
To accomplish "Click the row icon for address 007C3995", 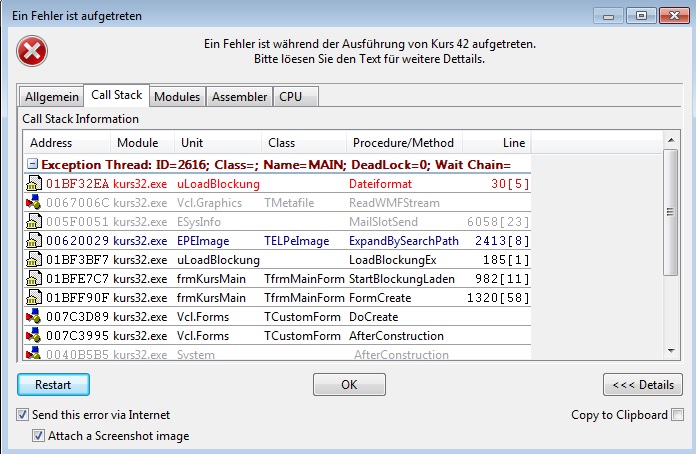I will [x=33, y=336].
